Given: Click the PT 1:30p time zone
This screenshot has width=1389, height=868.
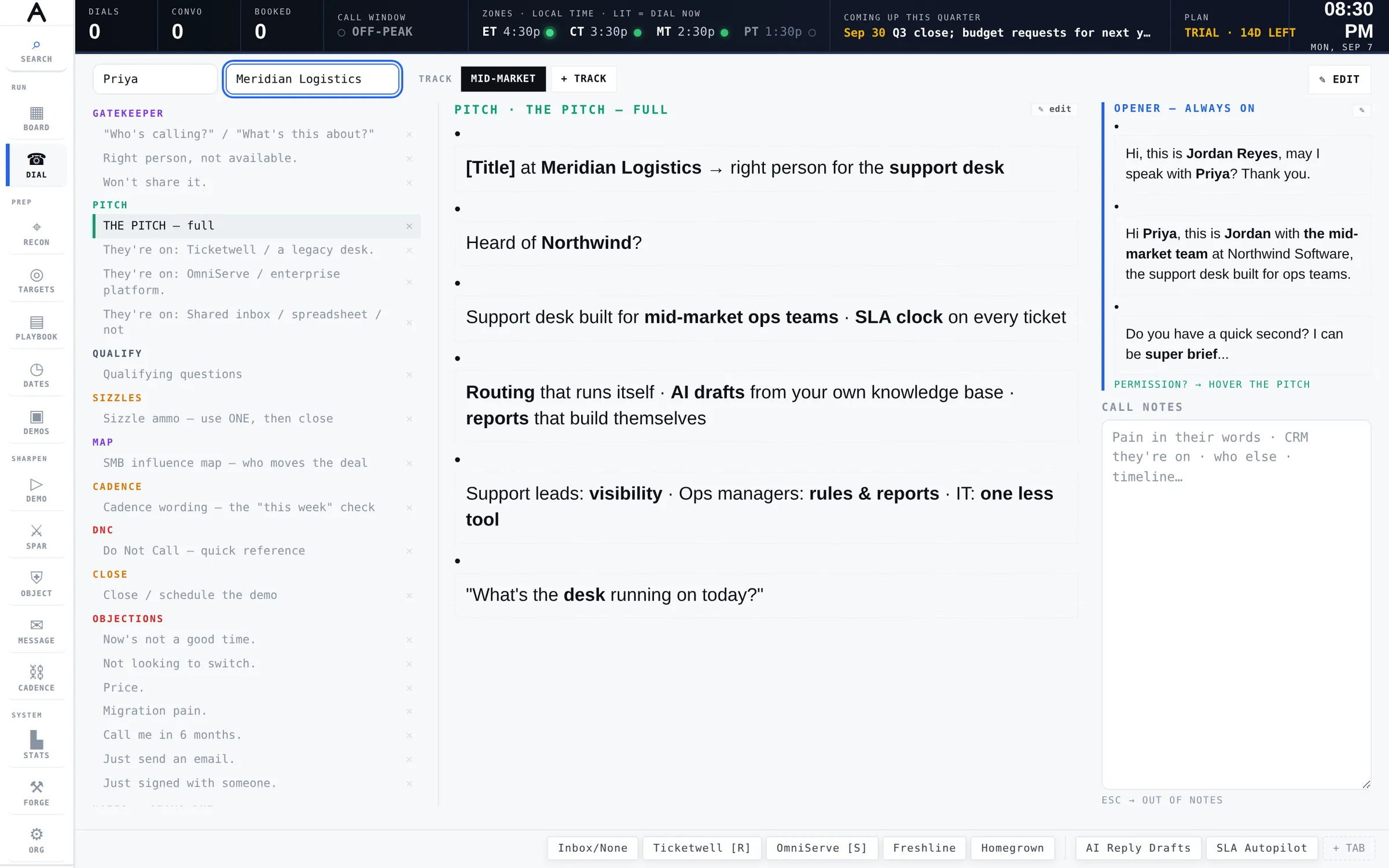Looking at the screenshot, I should click(x=780, y=32).
